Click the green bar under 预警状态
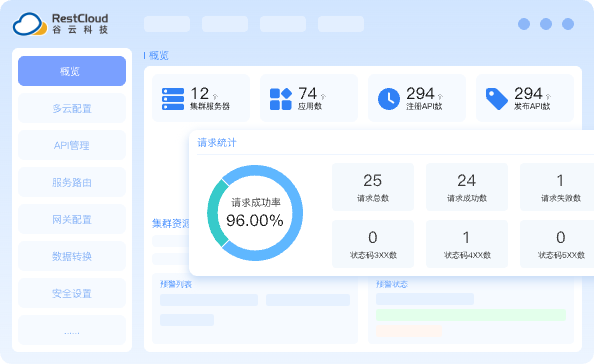The width and height of the screenshot is (594, 364). (x=471, y=315)
